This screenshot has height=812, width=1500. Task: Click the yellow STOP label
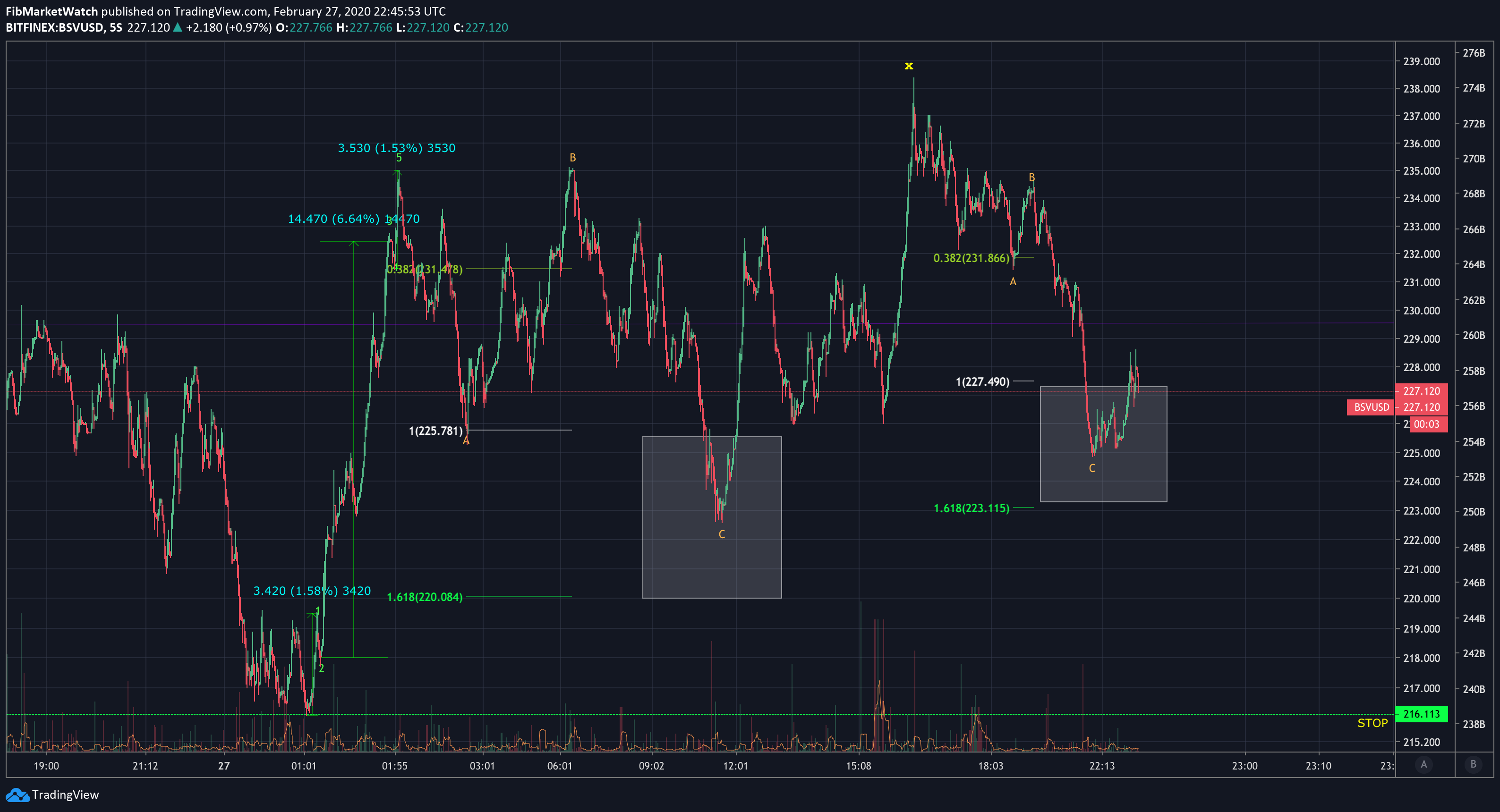1372,723
